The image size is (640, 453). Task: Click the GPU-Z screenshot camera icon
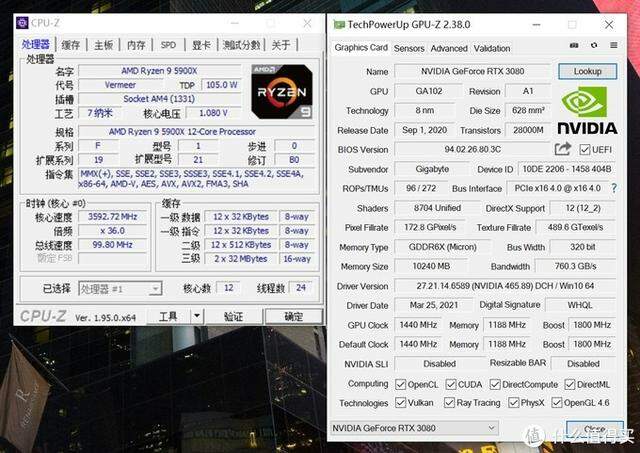(574, 45)
